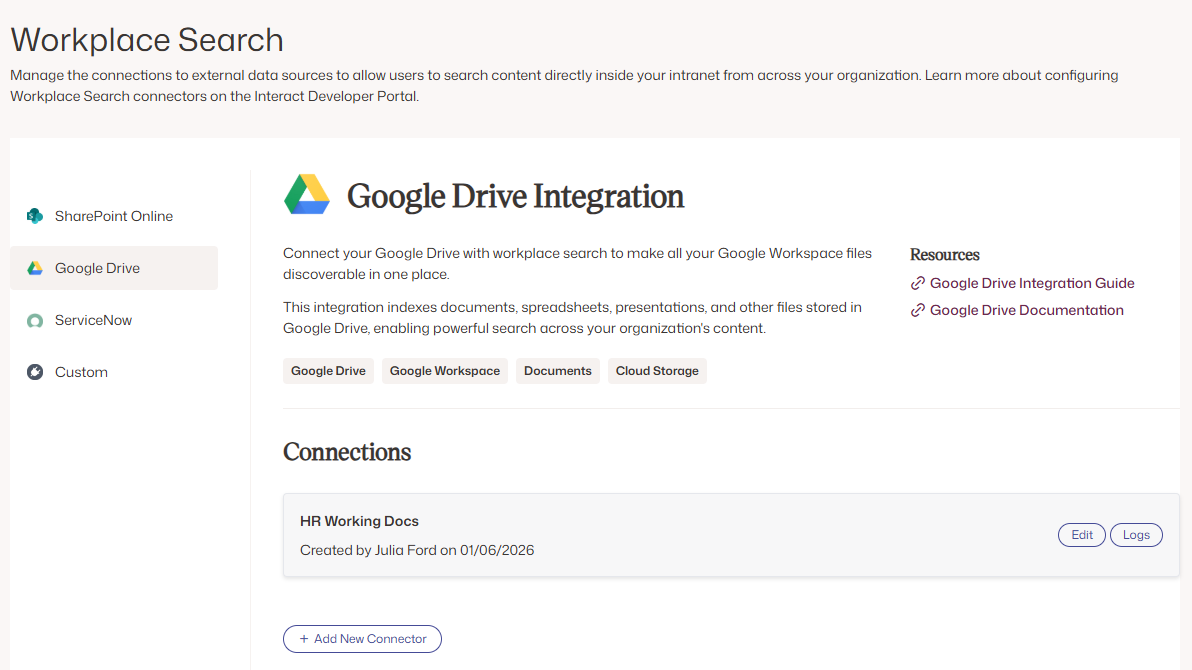Click 'Created by Julia Ford on 01/06/2026' text
The width and height of the screenshot is (1192, 670).
pos(417,550)
